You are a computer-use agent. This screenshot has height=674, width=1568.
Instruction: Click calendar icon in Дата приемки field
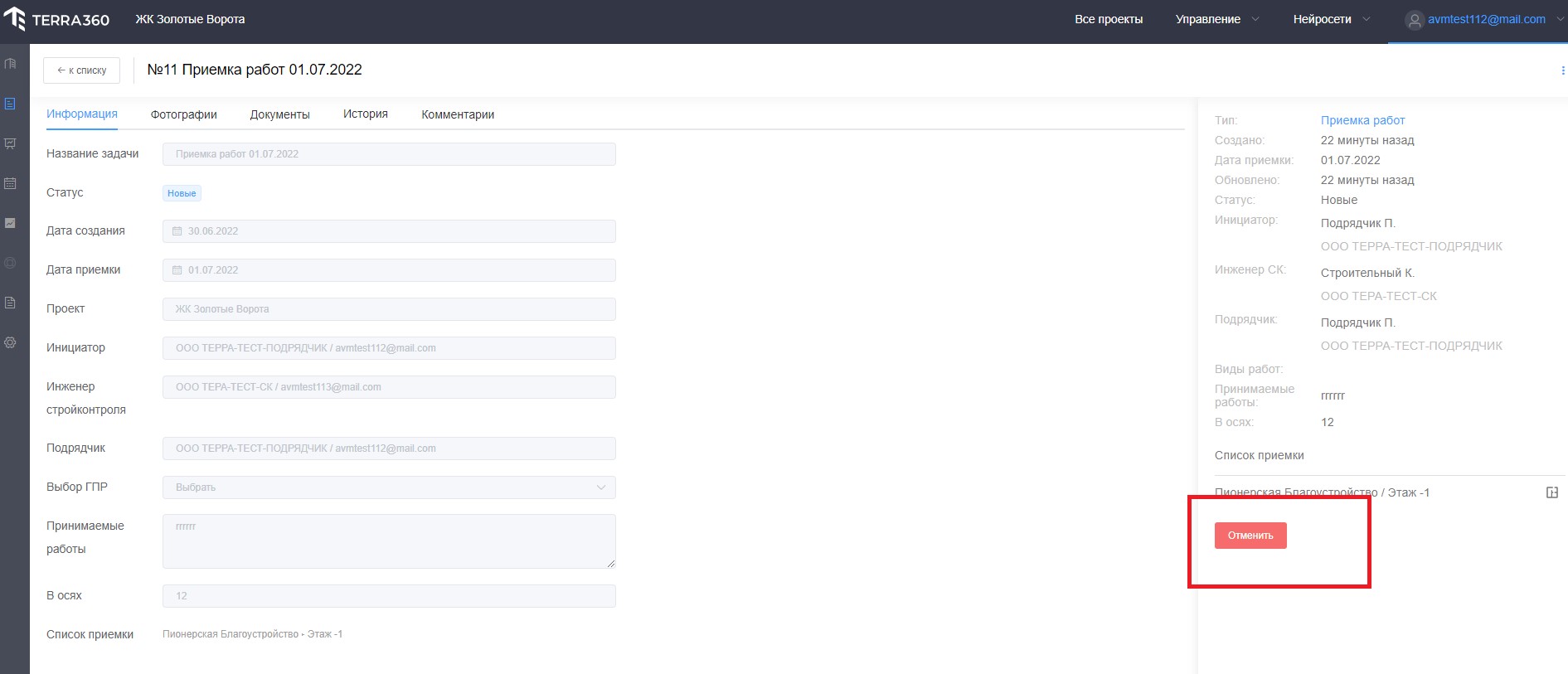(x=177, y=270)
